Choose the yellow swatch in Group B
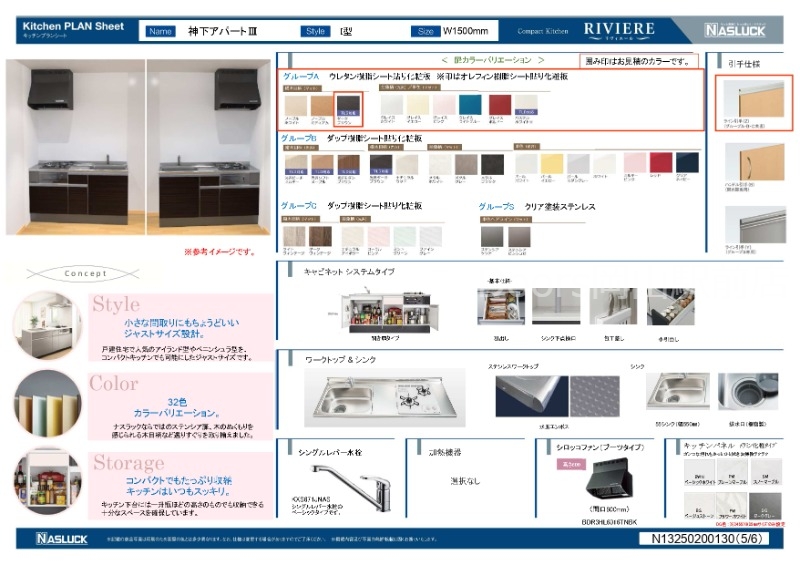Screen dimensions: 800x565 click(x=551, y=163)
